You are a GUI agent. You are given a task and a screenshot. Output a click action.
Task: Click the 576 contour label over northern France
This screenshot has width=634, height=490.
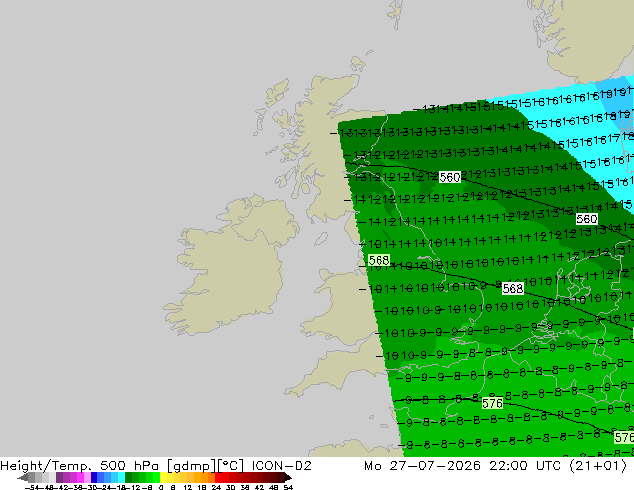(492, 403)
